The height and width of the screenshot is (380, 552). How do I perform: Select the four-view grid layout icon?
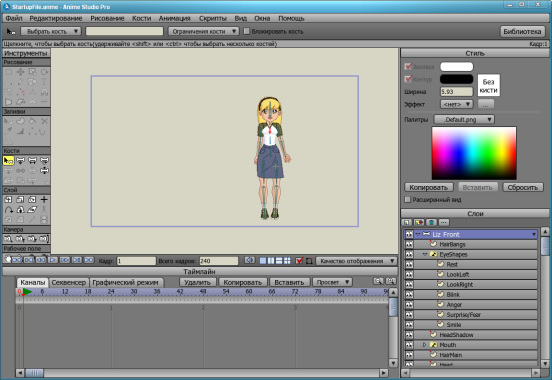pyautogui.click(x=287, y=261)
